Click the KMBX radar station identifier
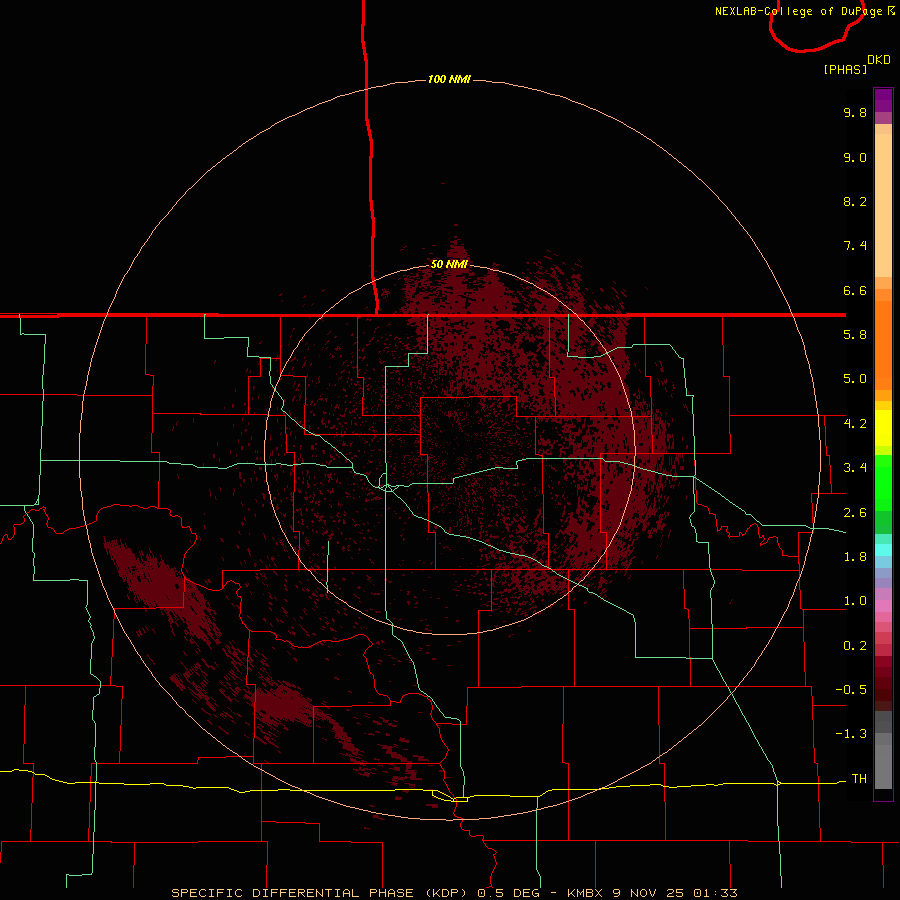This screenshot has height=900, width=900. 584,893
